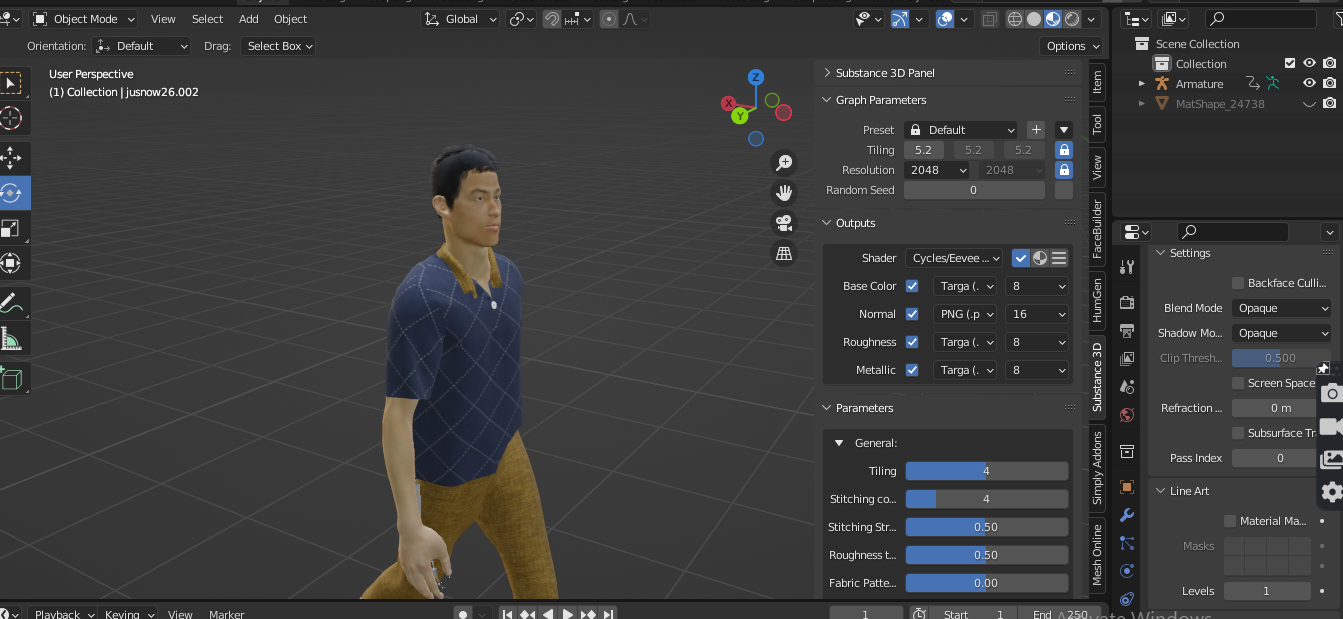1343x619 pixels.
Task: Switch to orthographic grid view icon
Action: [784, 254]
